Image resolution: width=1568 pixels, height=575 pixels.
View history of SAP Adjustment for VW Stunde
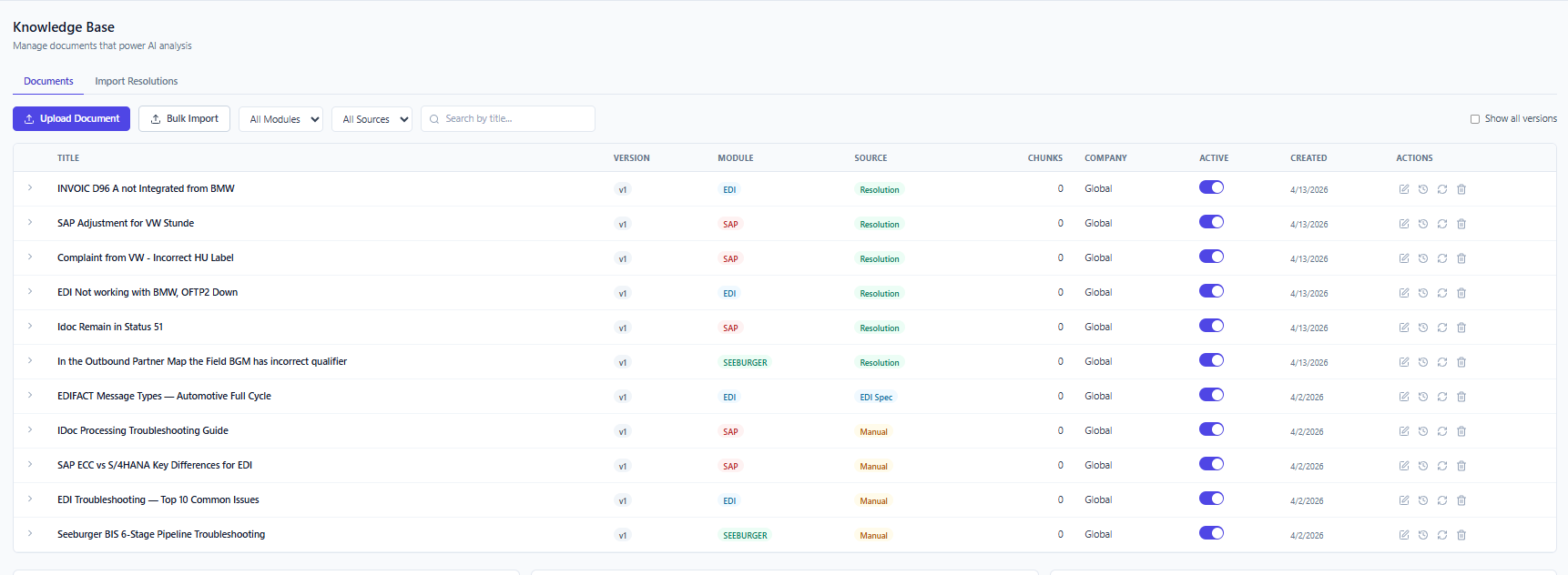click(x=1423, y=224)
